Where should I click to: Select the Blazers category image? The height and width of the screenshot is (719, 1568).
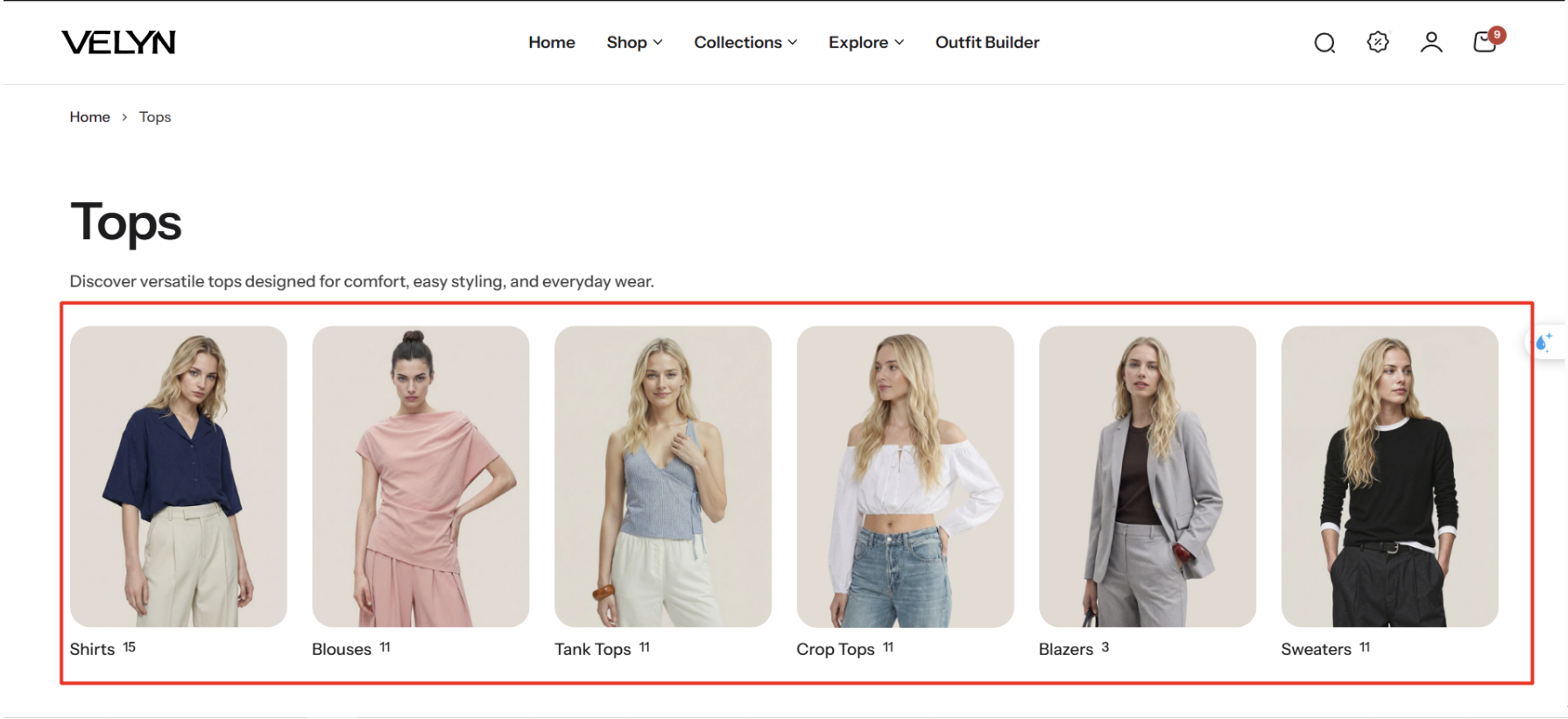[1148, 476]
